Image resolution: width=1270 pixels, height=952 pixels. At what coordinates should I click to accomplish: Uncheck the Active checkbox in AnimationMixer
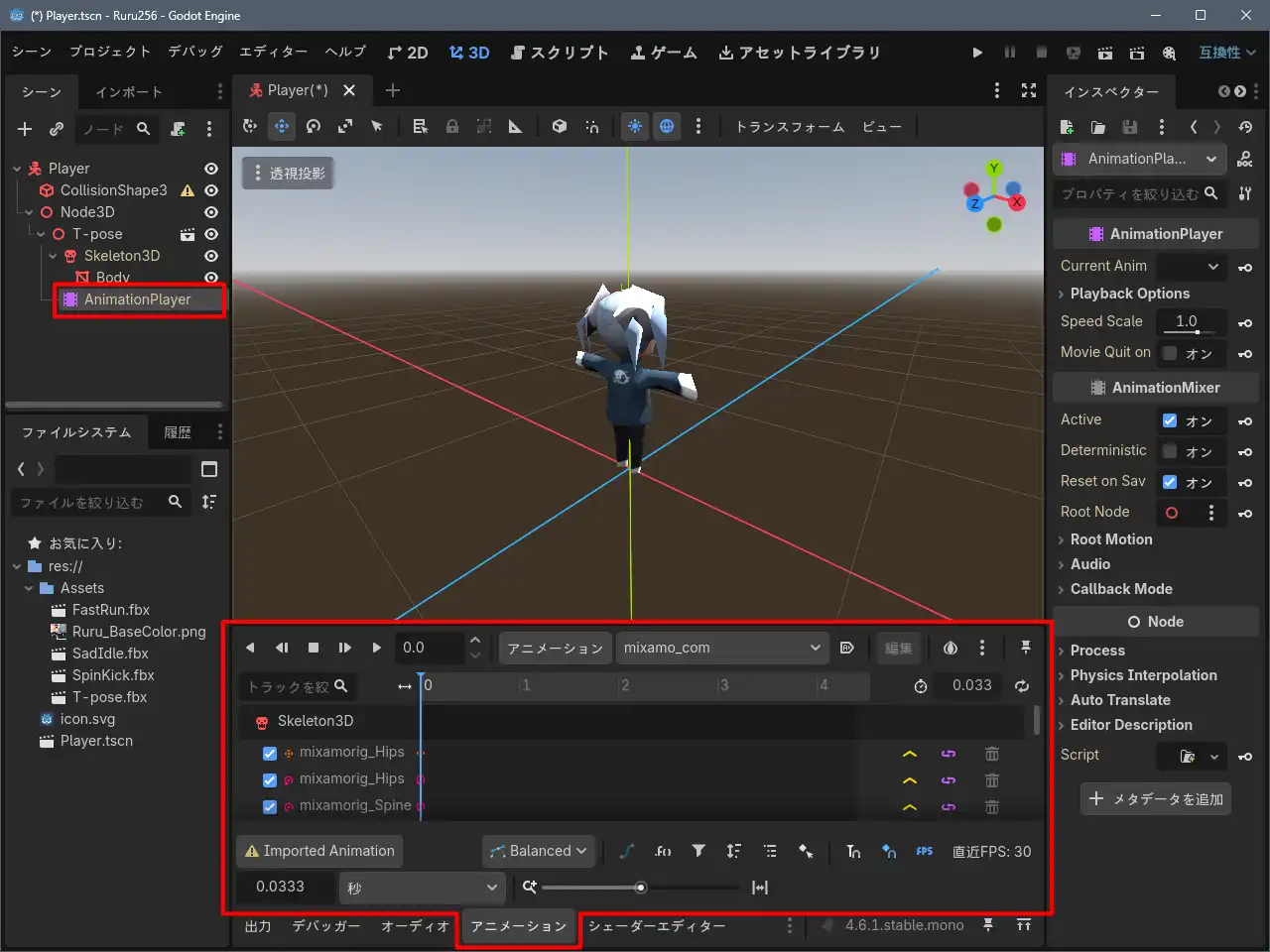point(1170,420)
